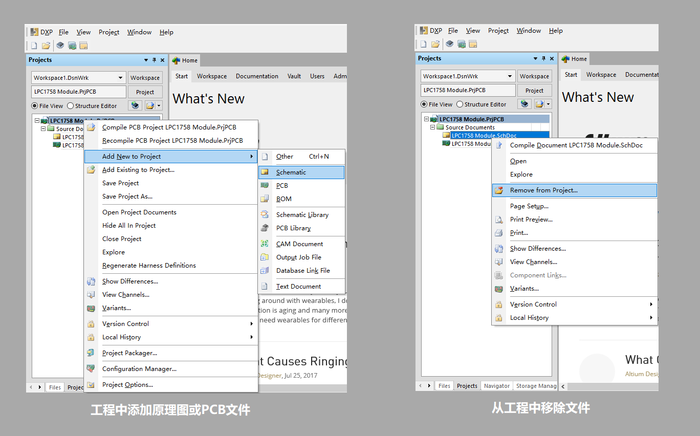Select PCB icon entry in submenu
Screen dimensions: 700x436
click(x=265, y=186)
